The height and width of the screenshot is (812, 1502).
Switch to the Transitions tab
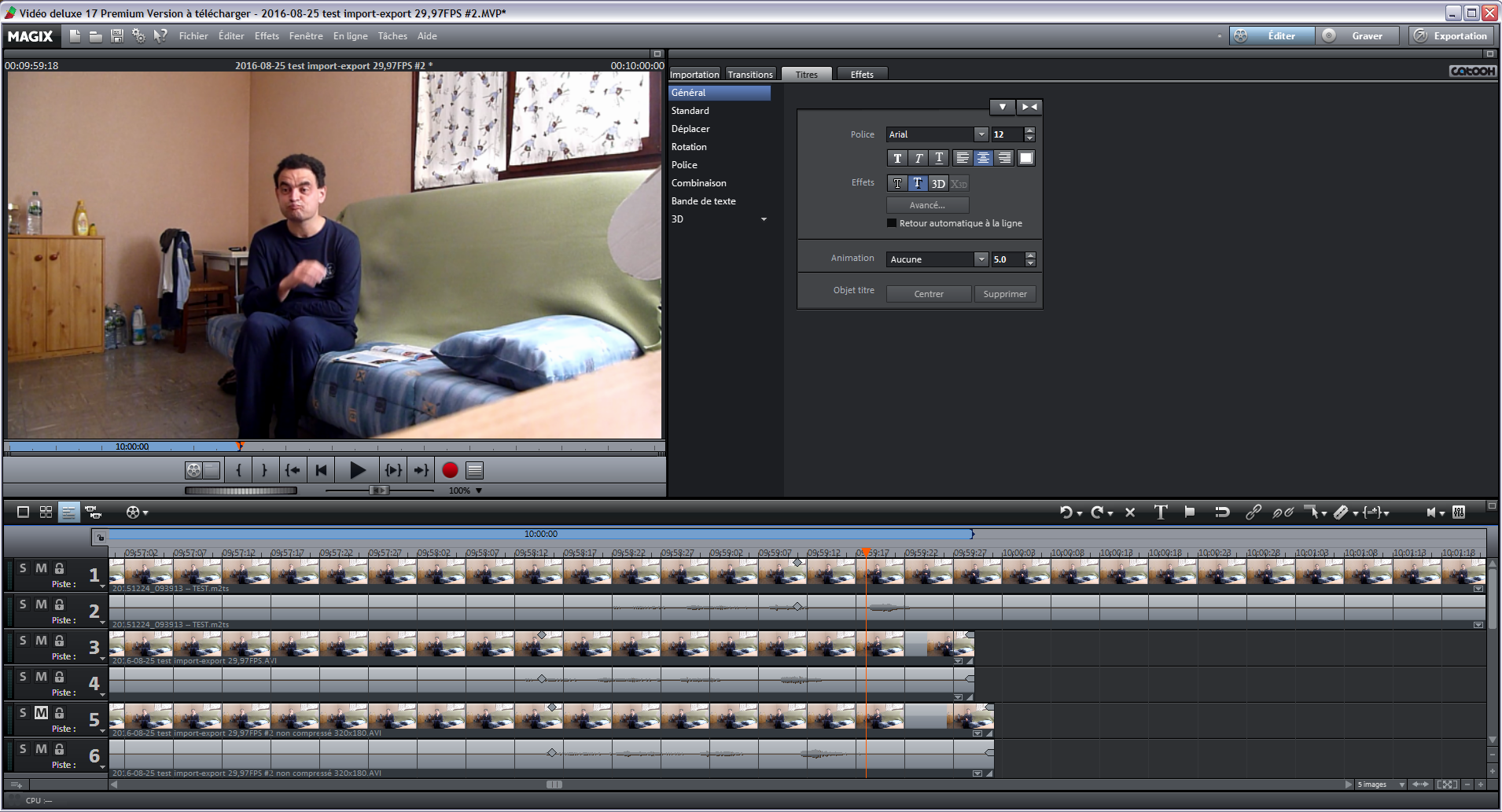(750, 75)
